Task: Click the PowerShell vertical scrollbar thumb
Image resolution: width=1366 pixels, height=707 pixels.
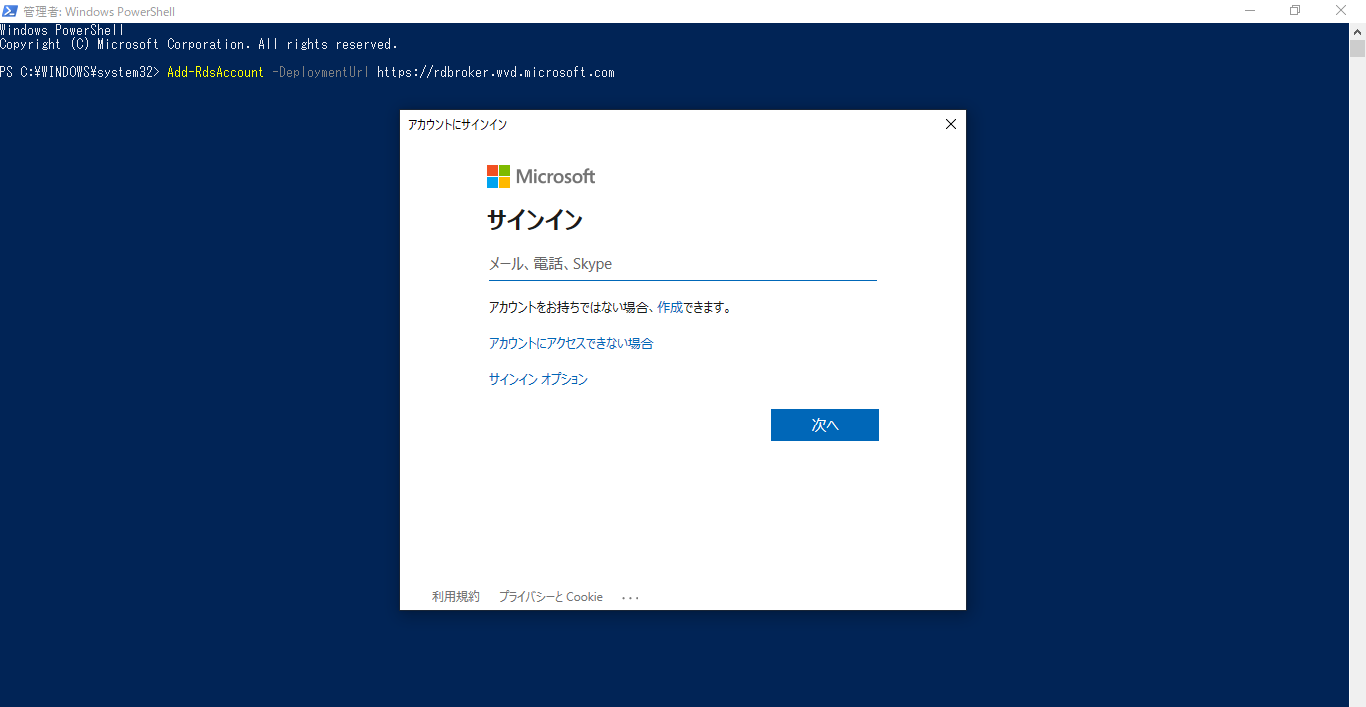Action: point(1357,49)
